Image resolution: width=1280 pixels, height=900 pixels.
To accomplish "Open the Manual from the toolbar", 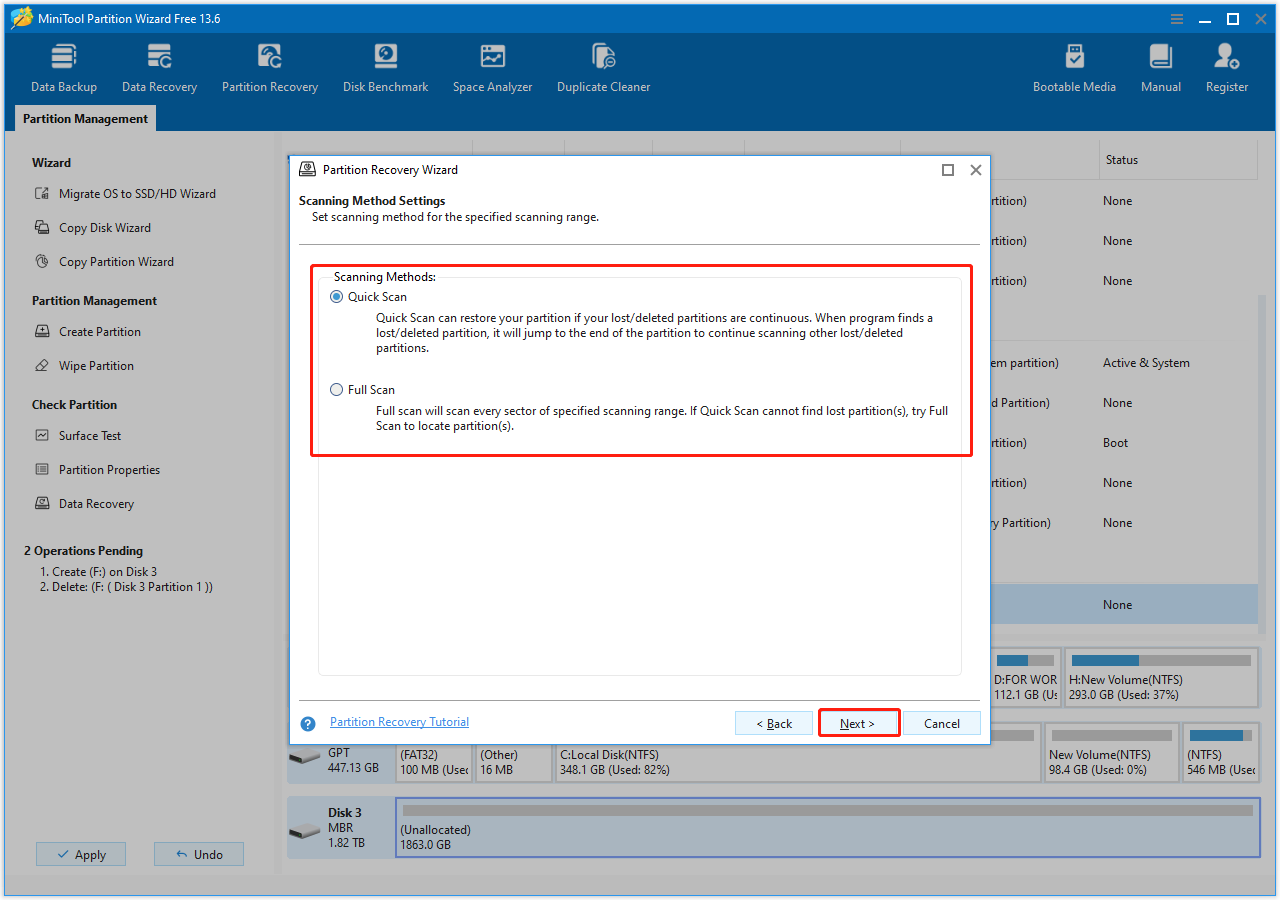I will (1160, 66).
